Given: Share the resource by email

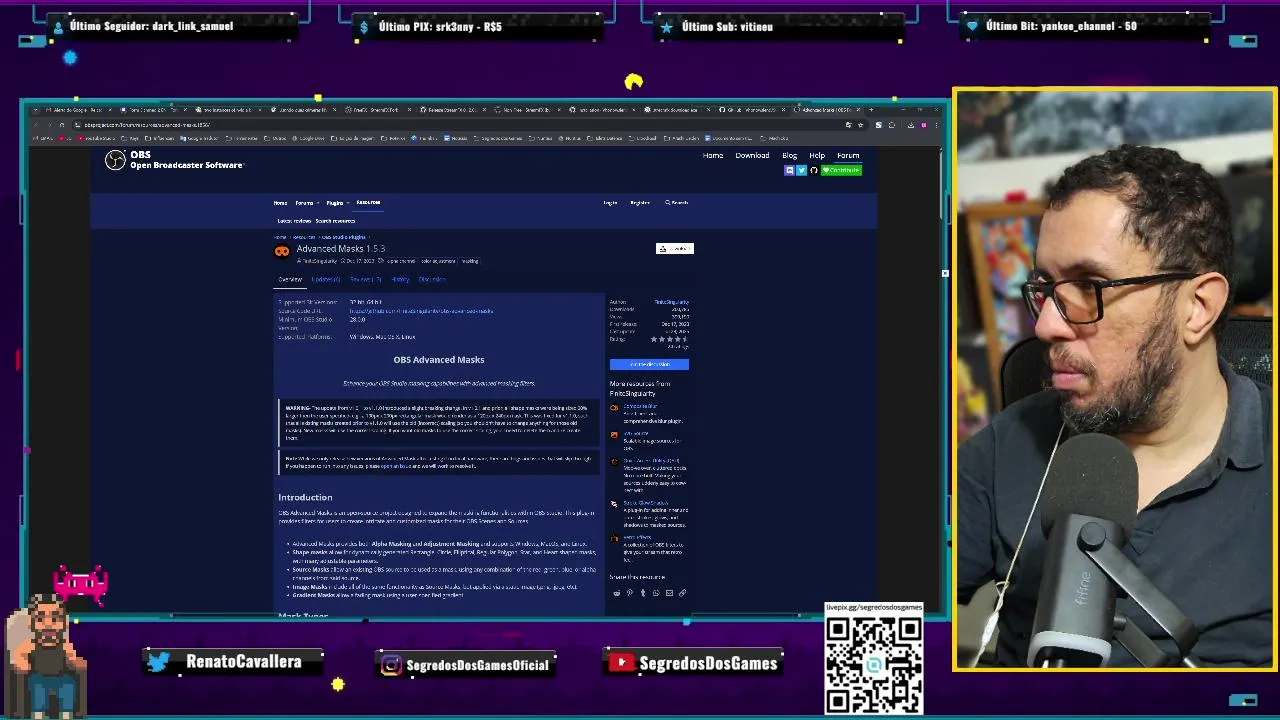Looking at the screenshot, I should [x=669, y=593].
